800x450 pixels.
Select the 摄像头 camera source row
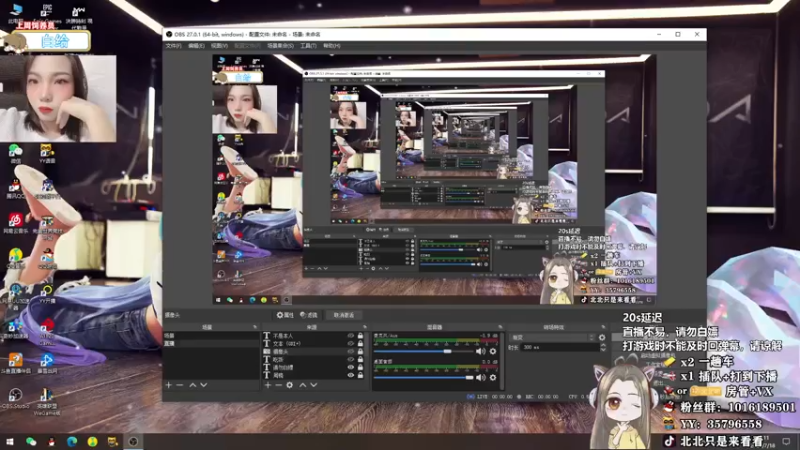coord(315,352)
